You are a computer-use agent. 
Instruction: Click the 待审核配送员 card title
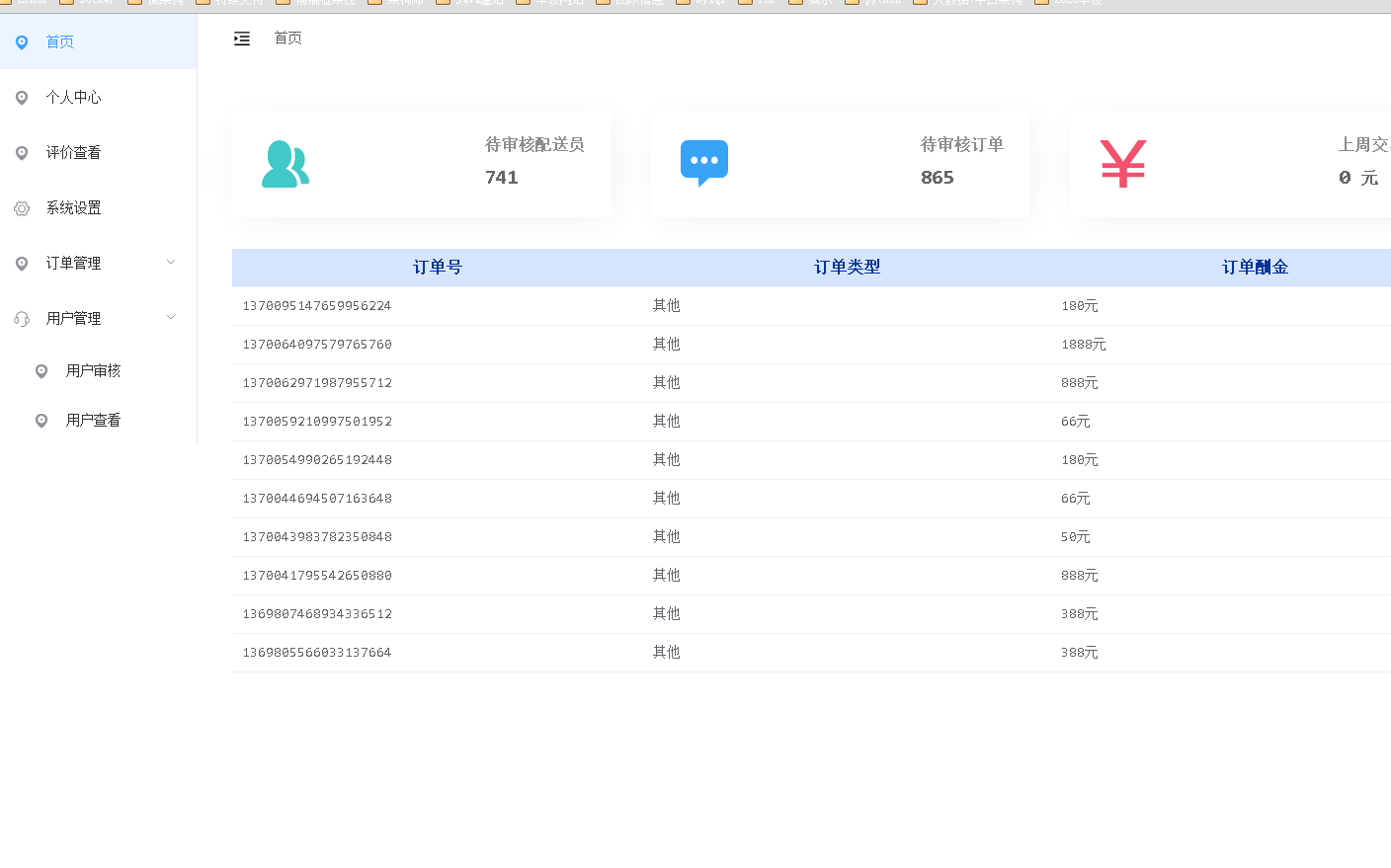pyautogui.click(x=534, y=145)
